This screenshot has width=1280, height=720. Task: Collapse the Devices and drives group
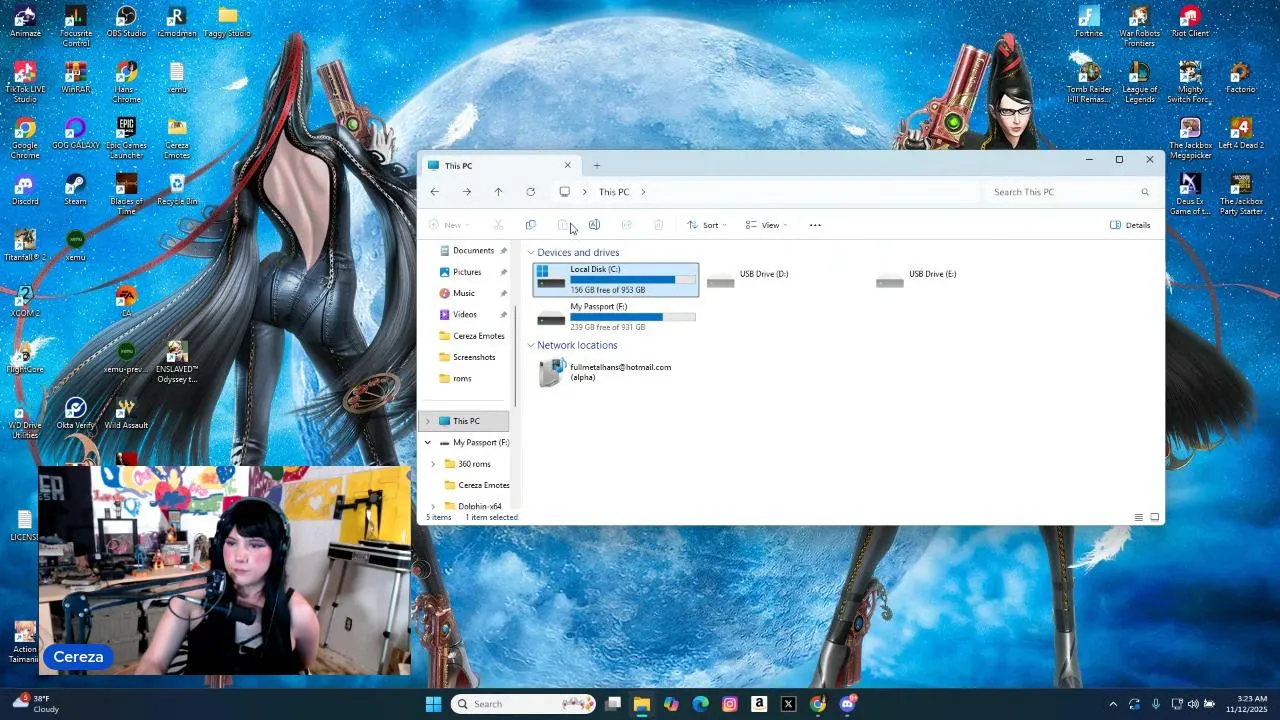point(531,253)
